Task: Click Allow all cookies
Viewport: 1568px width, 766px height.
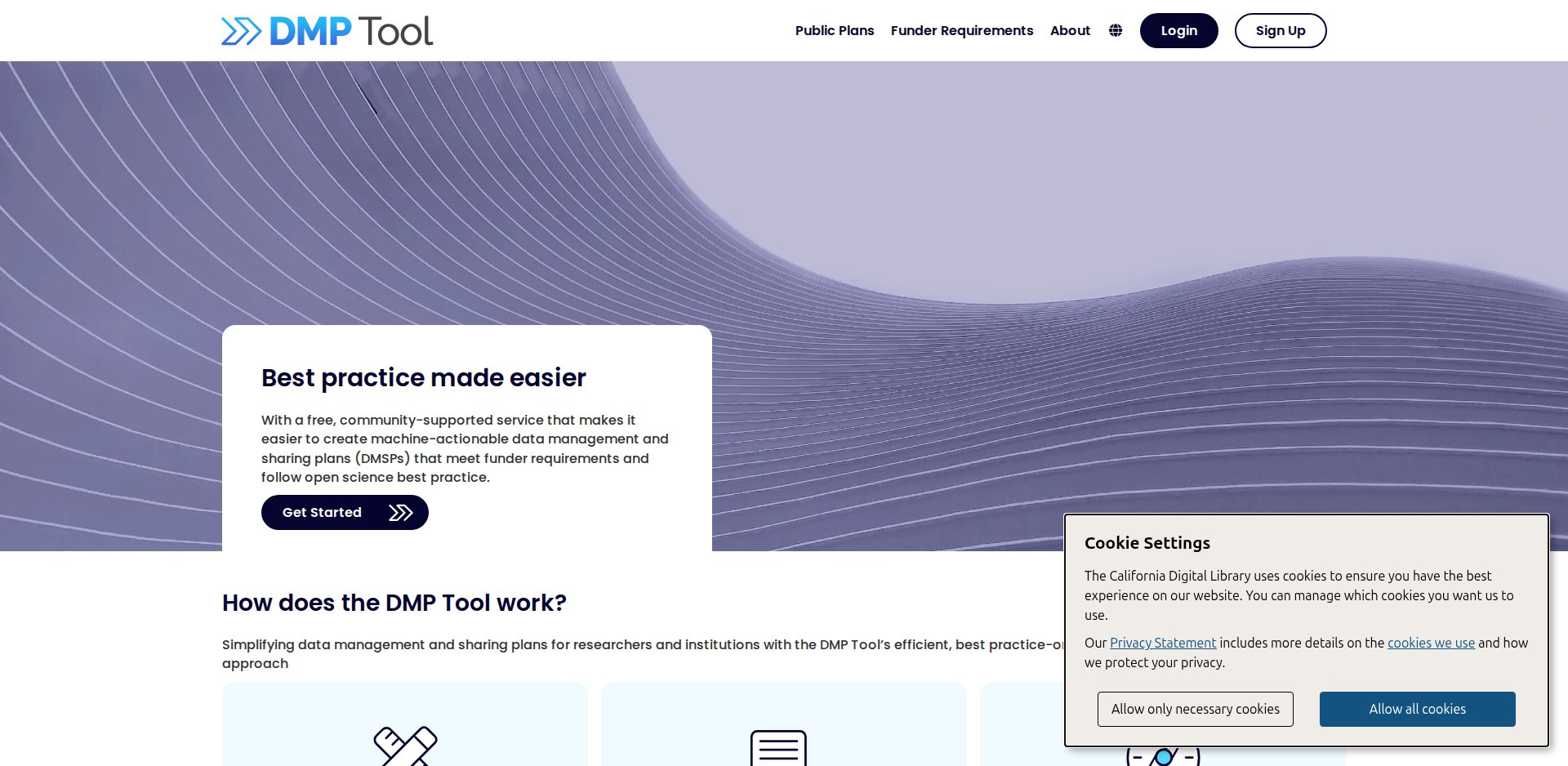Action: (1418, 709)
